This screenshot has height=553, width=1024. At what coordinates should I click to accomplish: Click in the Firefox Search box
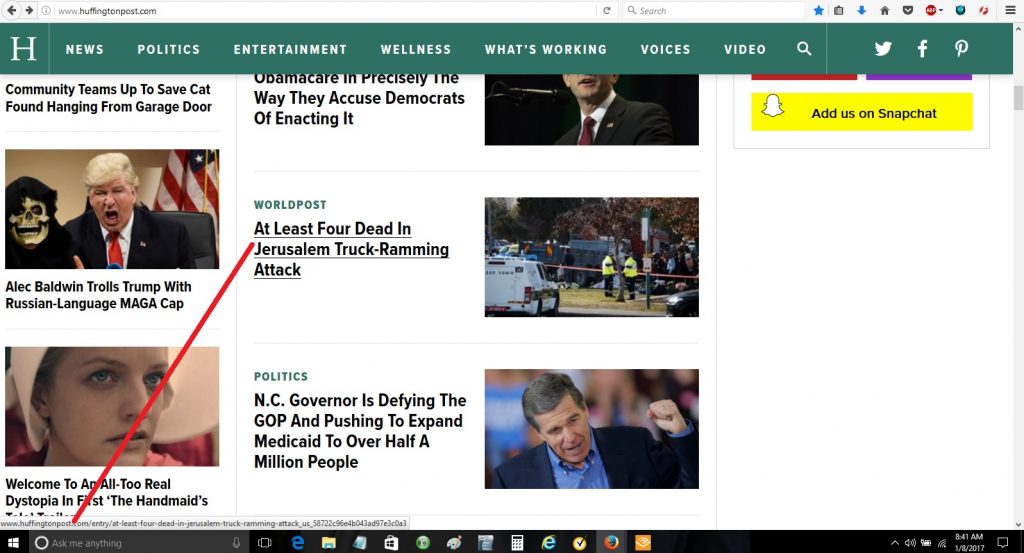[715, 10]
